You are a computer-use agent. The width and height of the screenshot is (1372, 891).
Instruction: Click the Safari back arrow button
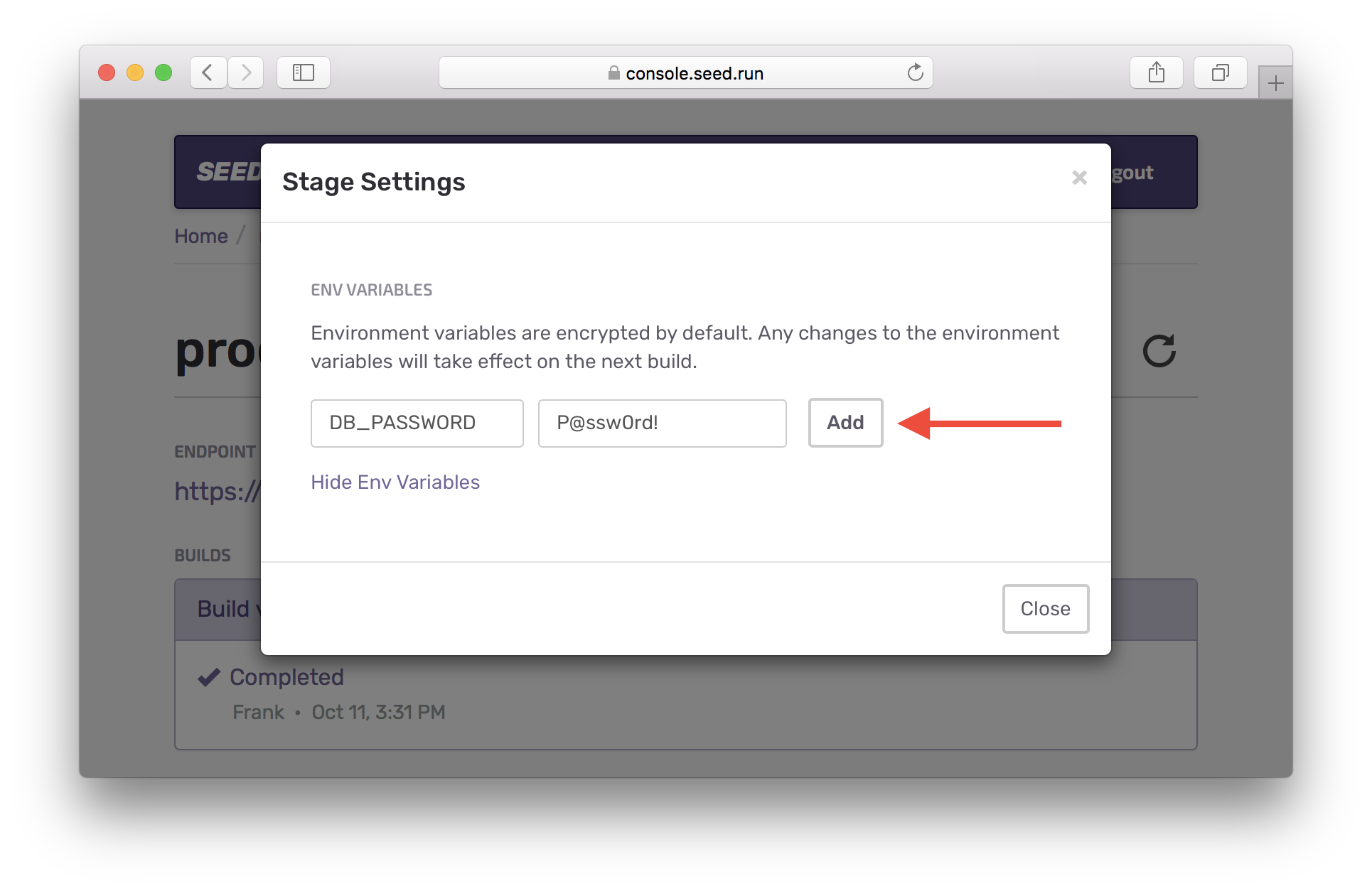click(x=208, y=72)
